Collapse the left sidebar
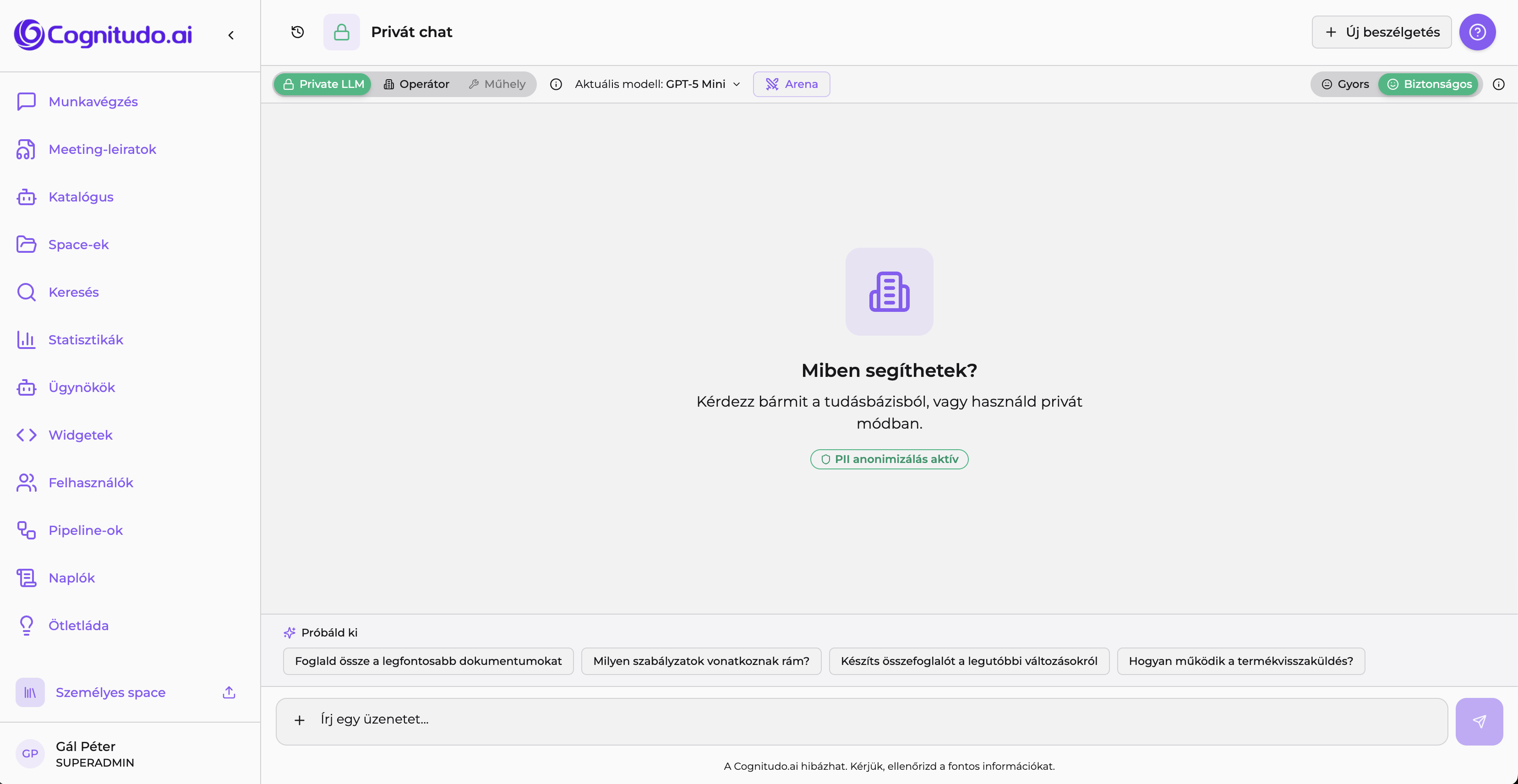Viewport: 1518px width, 784px height. (231, 35)
